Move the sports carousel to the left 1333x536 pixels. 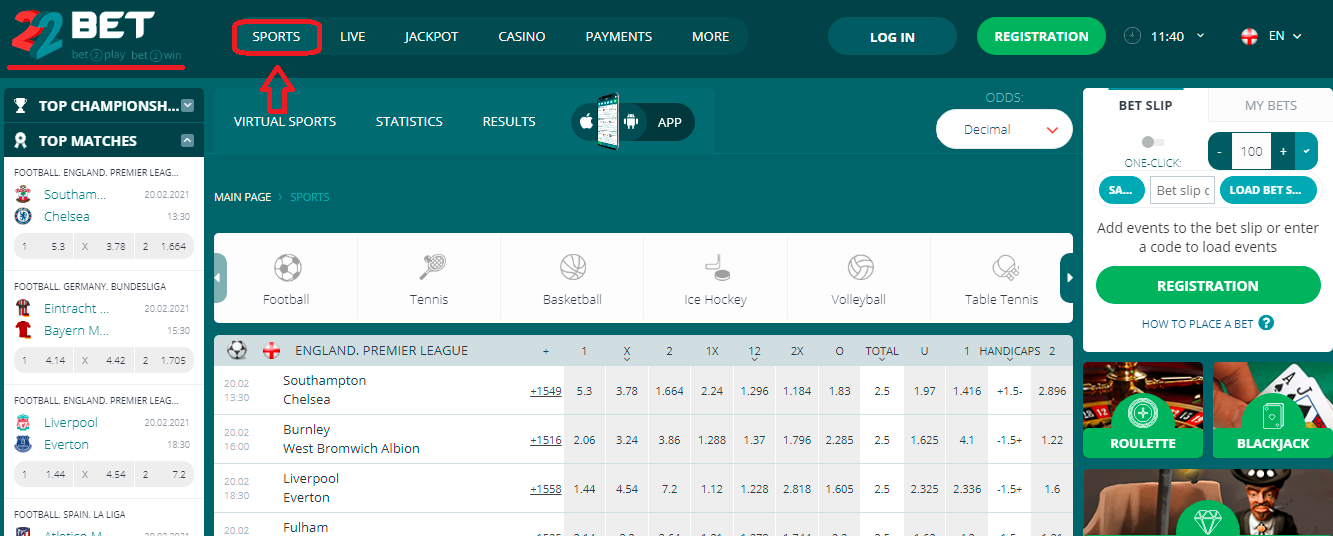(x=219, y=278)
